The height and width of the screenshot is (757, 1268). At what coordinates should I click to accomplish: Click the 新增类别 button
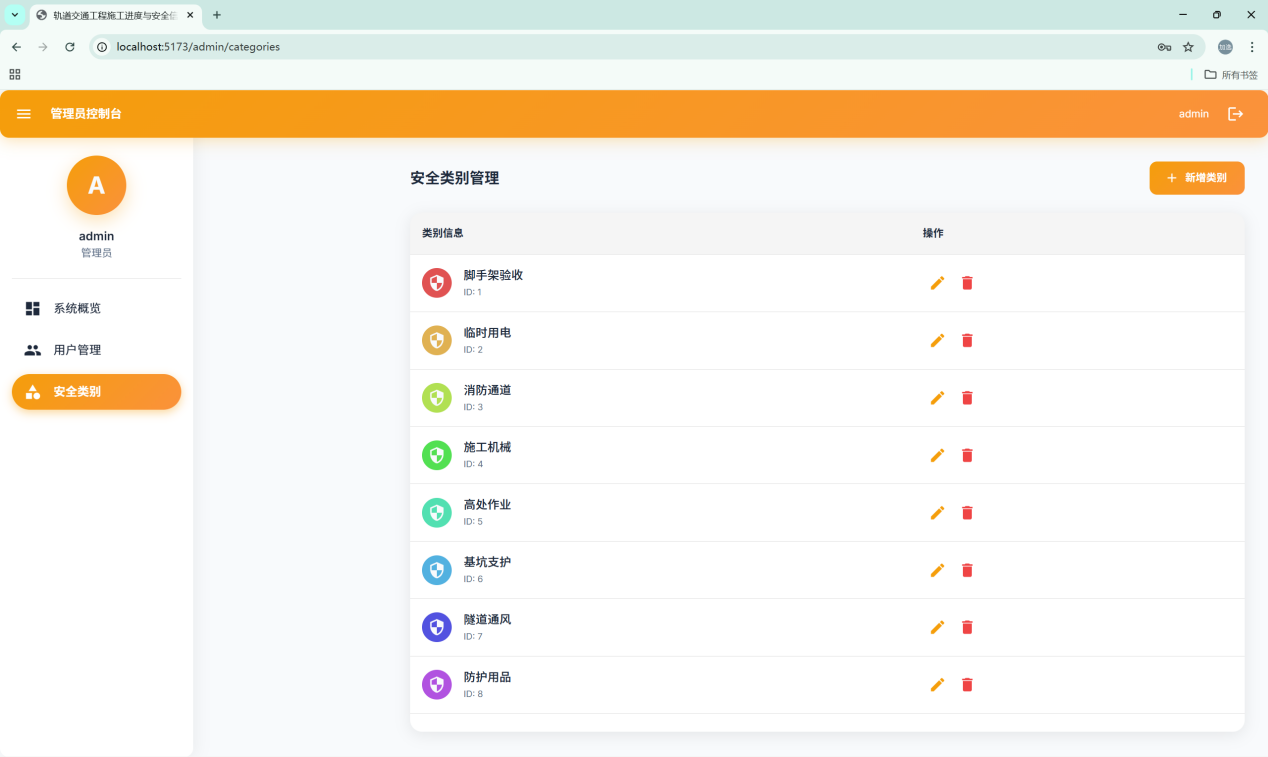coord(1196,177)
